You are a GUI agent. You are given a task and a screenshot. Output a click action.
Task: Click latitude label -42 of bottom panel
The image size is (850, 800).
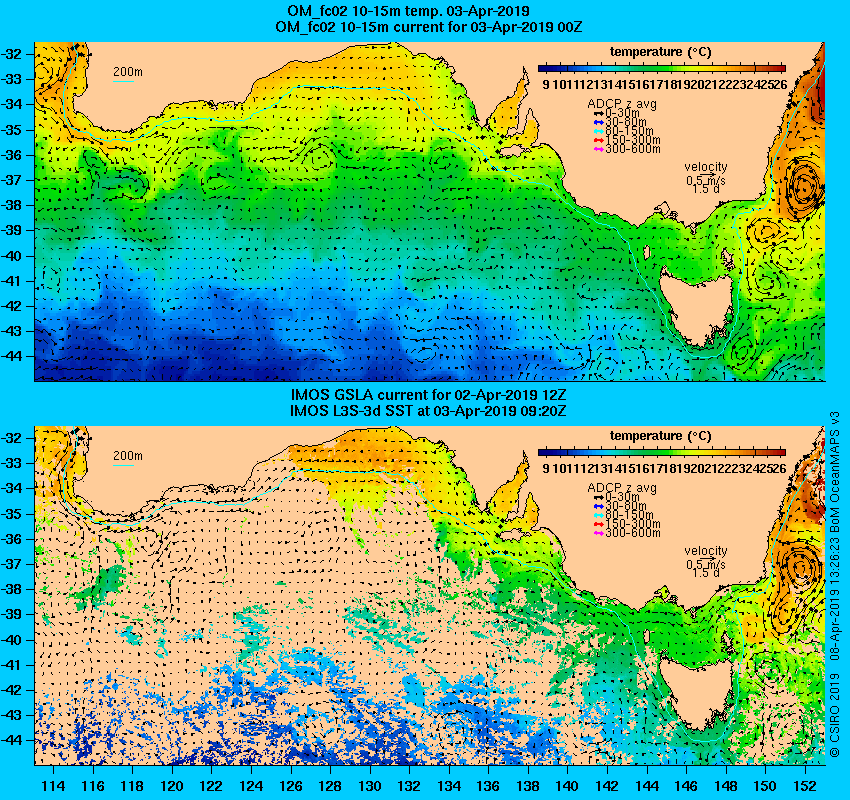12,690
